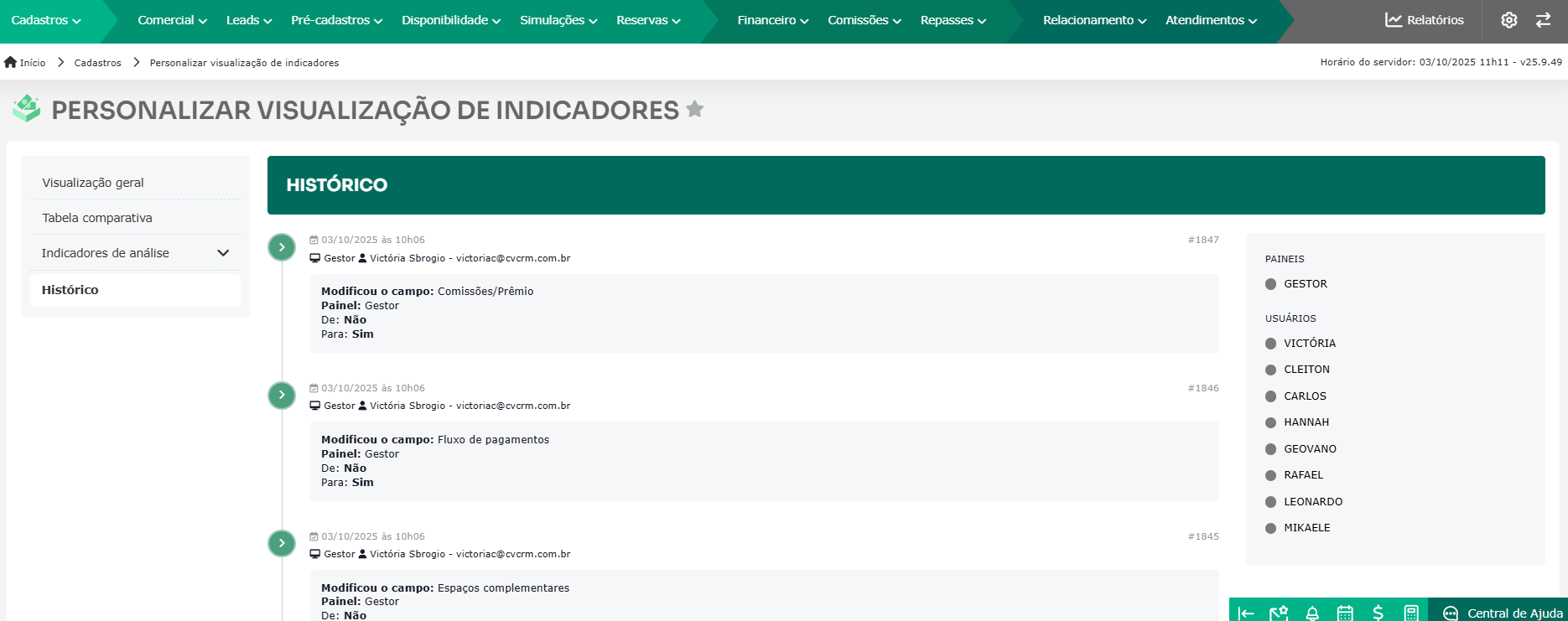Filter history by user MIKAELE
This screenshot has height=621, width=1568.
click(1297, 528)
